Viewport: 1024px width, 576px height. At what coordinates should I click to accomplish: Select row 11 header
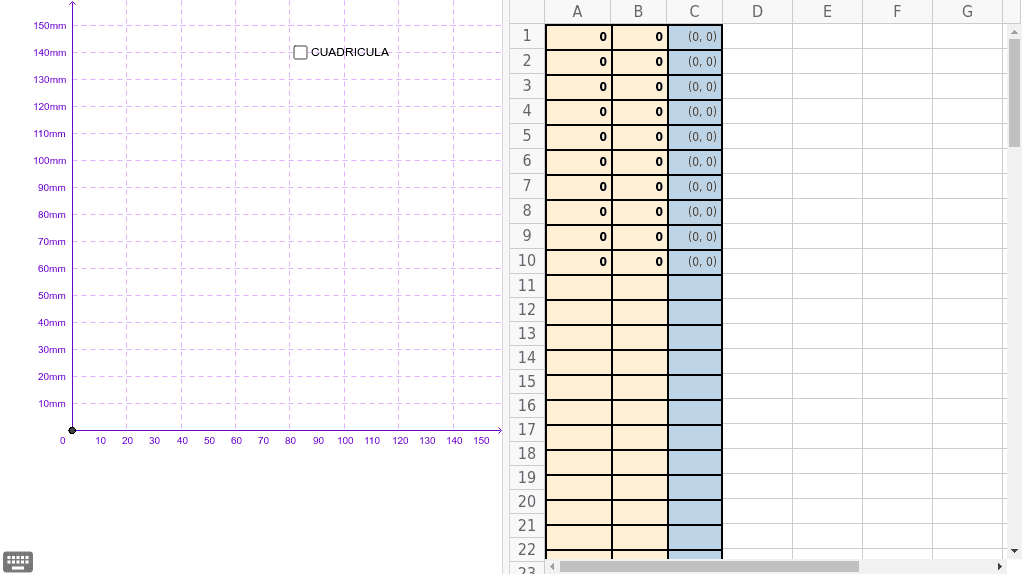coord(527,286)
